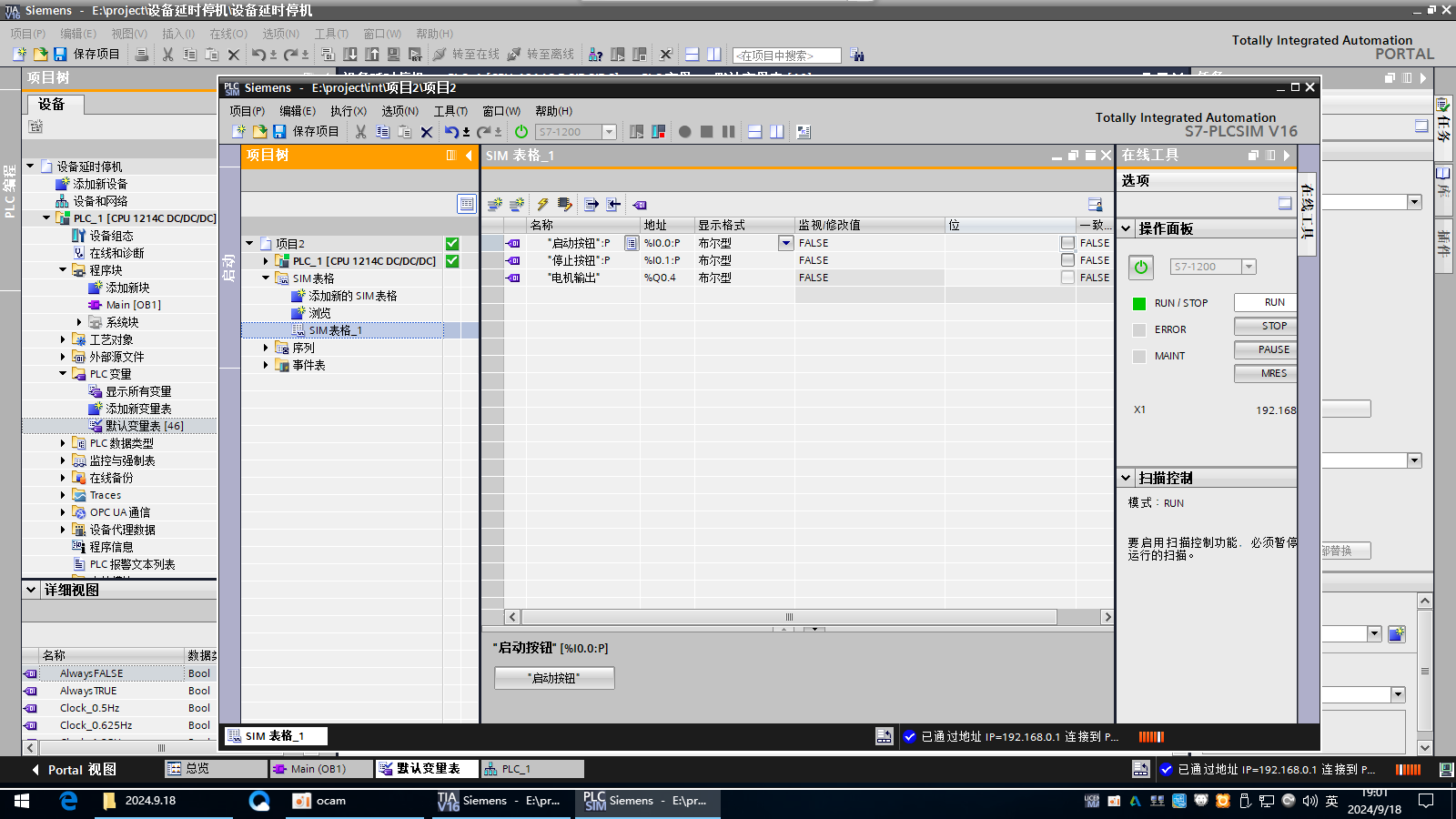Click TIA project search input field
This screenshot has height=819, width=1456.
point(786,56)
